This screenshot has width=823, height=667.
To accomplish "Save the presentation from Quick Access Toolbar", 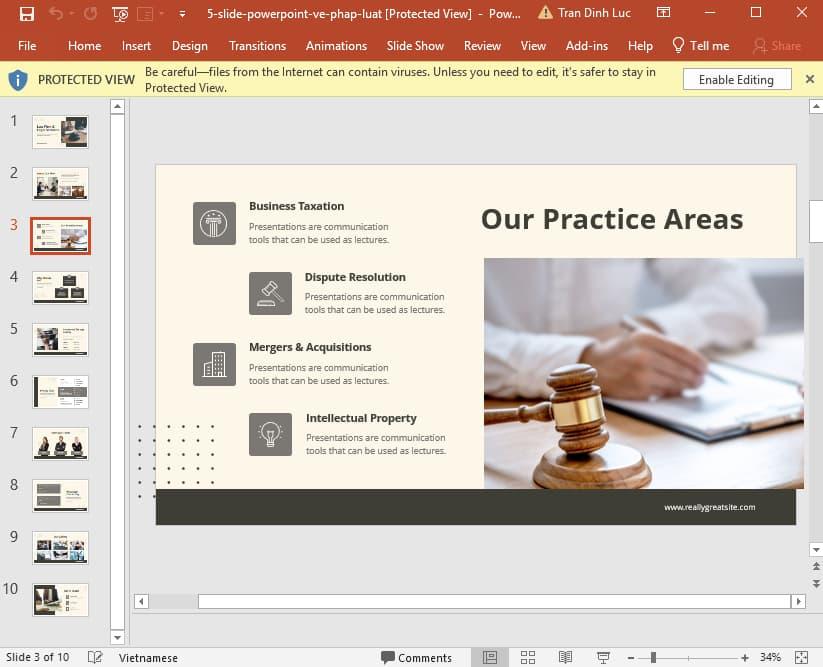I will point(27,13).
